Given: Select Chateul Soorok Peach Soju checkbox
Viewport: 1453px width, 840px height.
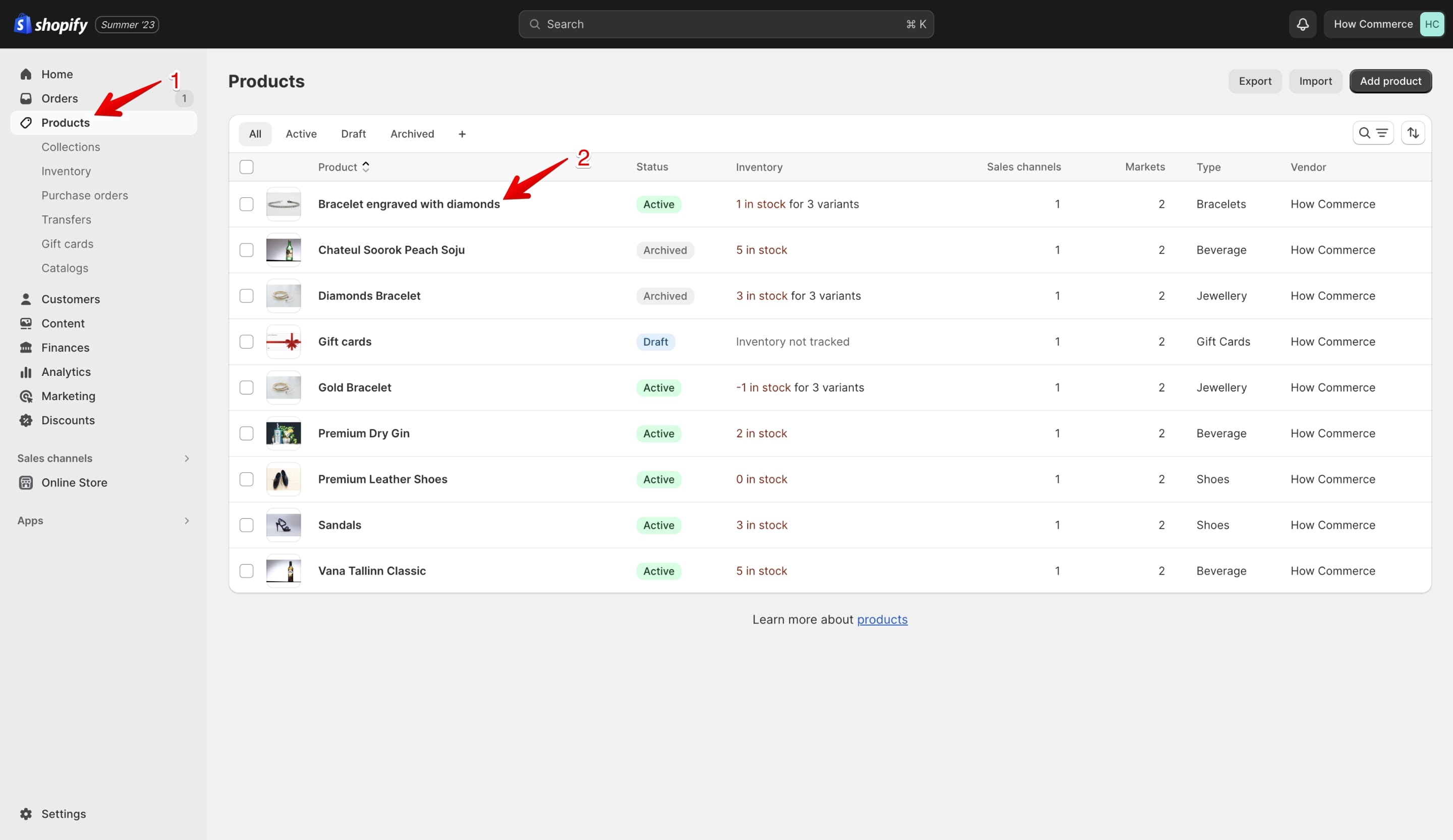Looking at the screenshot, I should click(246, 250).
